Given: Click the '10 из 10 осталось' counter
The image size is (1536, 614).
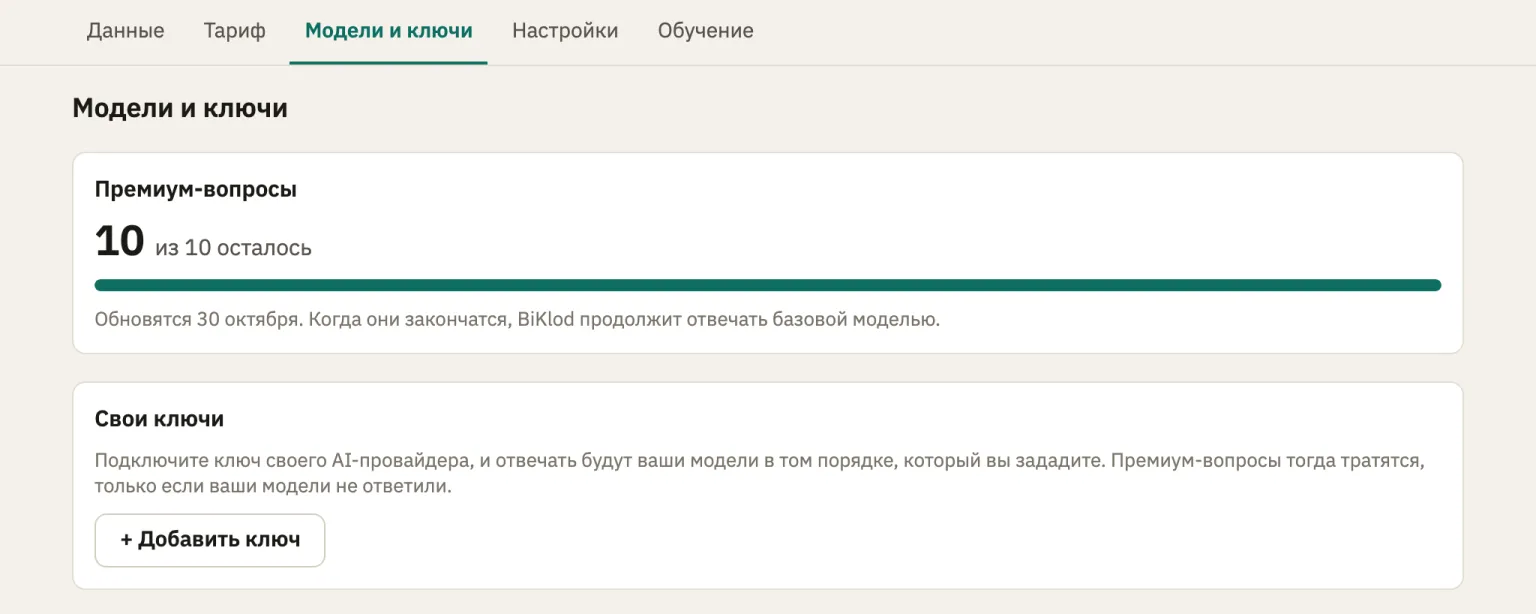Looking at the screenshot, I should [x=203, y=243].
